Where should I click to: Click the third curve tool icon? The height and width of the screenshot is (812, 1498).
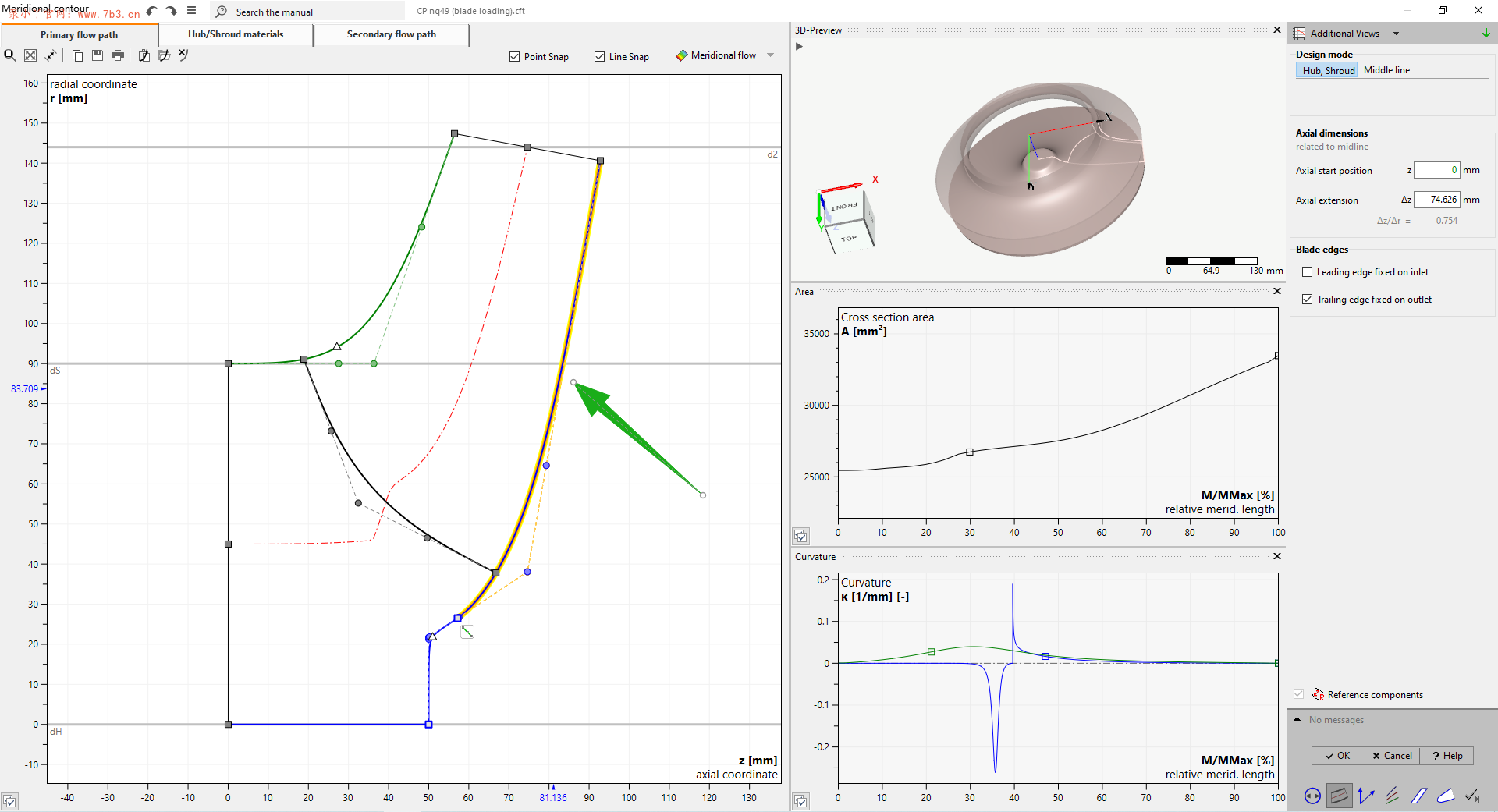tap(183, 55)
